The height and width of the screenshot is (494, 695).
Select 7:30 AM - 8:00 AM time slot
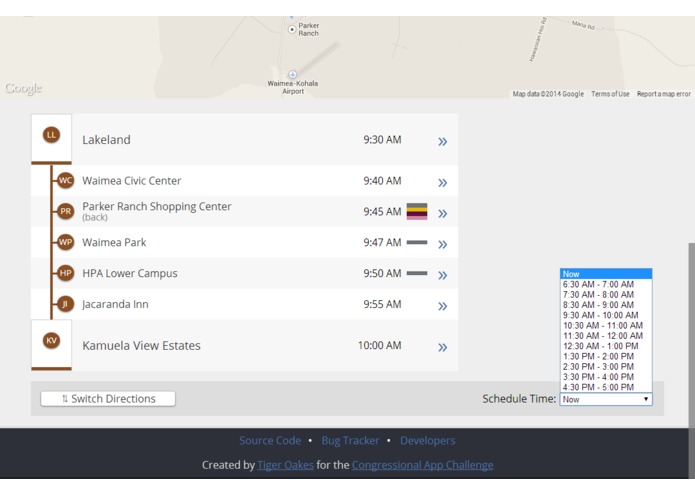606,295
